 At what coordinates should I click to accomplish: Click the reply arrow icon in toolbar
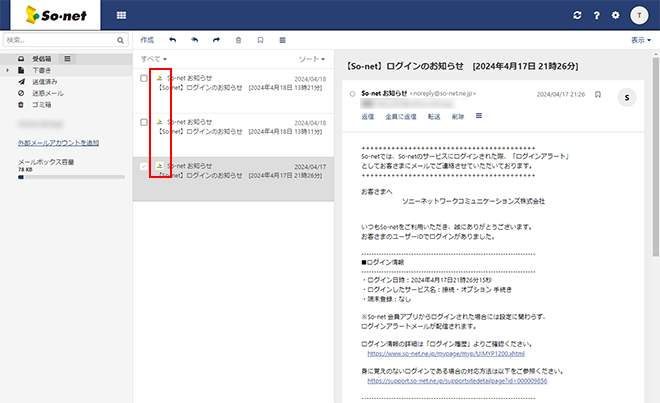point(173,40)
